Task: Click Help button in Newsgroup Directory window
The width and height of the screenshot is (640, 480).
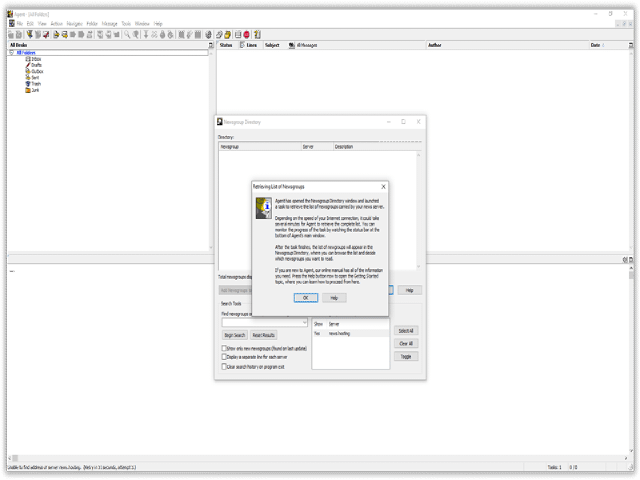Action: (x=409, y=290)
